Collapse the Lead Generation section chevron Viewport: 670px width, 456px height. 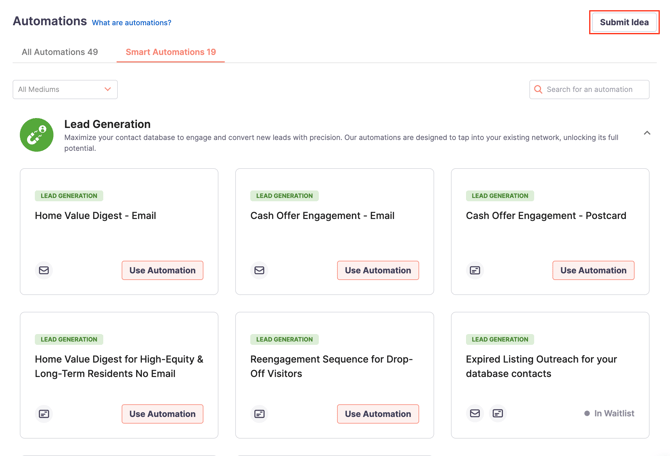tap(647, 133)
